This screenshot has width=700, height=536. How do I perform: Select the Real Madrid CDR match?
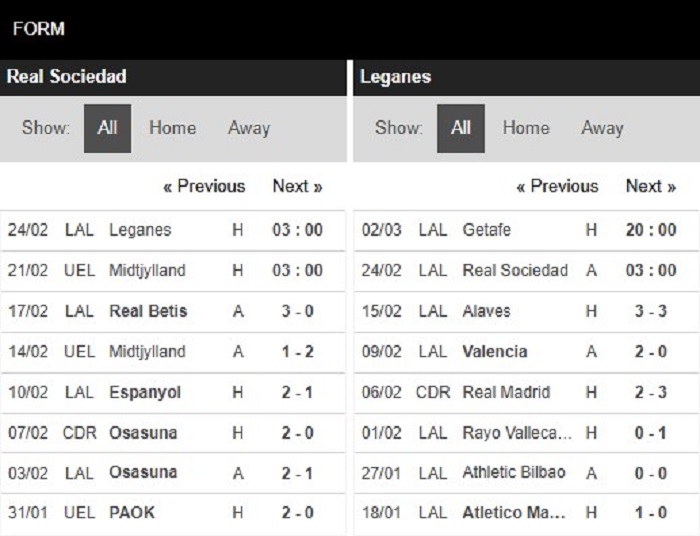(x=526, y=393)
